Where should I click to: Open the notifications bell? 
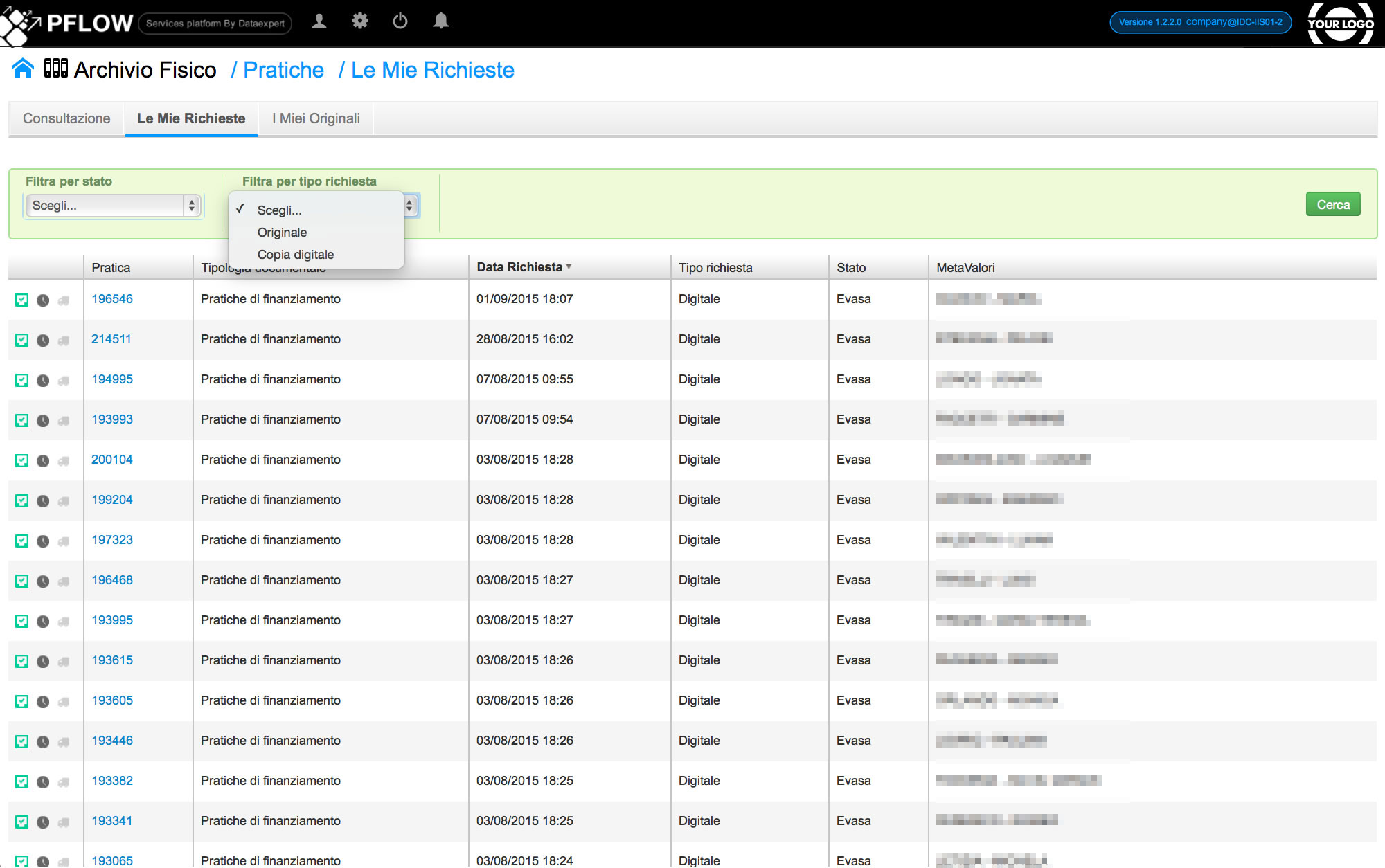pos(440,21)
